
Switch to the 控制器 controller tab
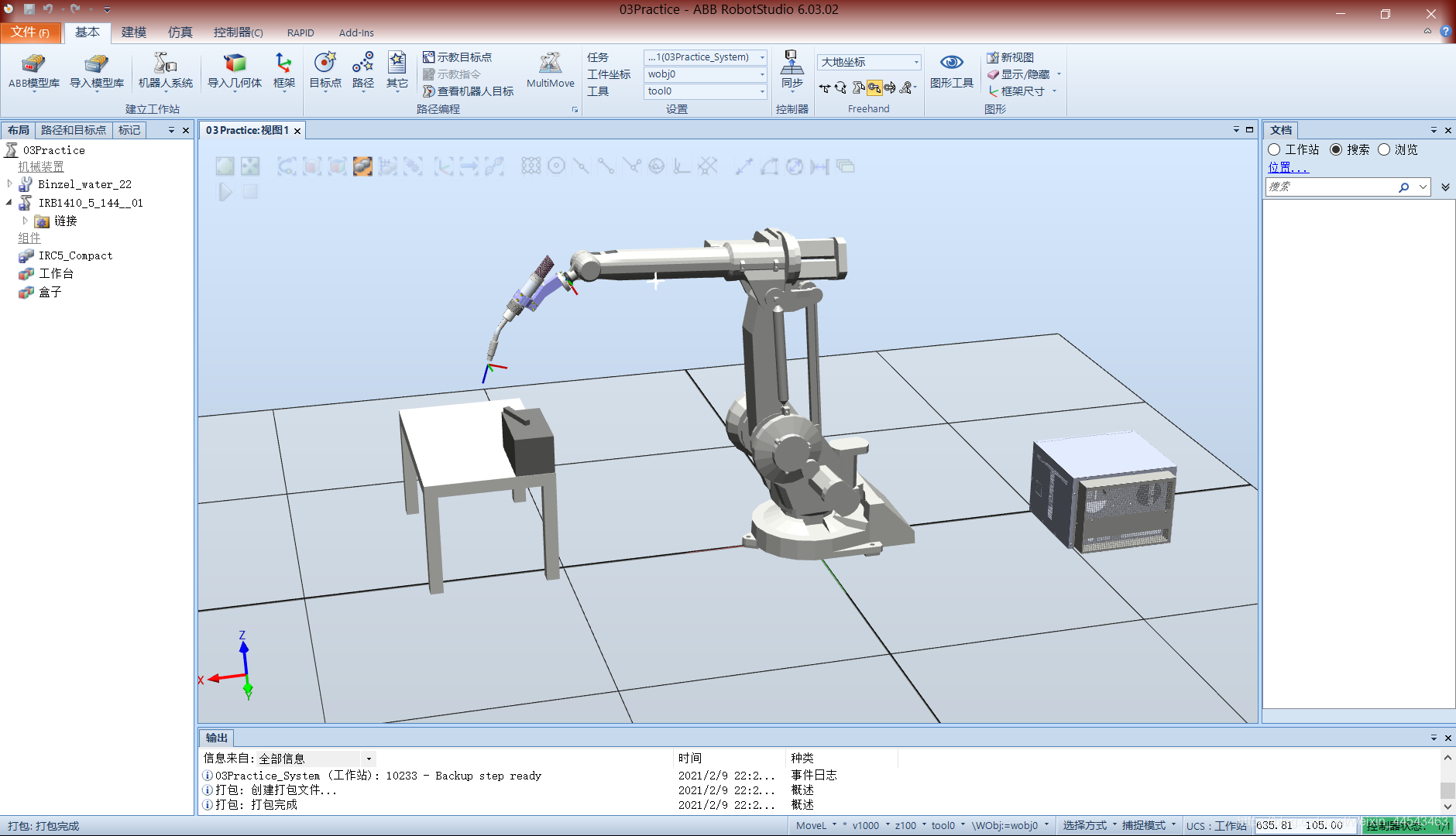238,33
